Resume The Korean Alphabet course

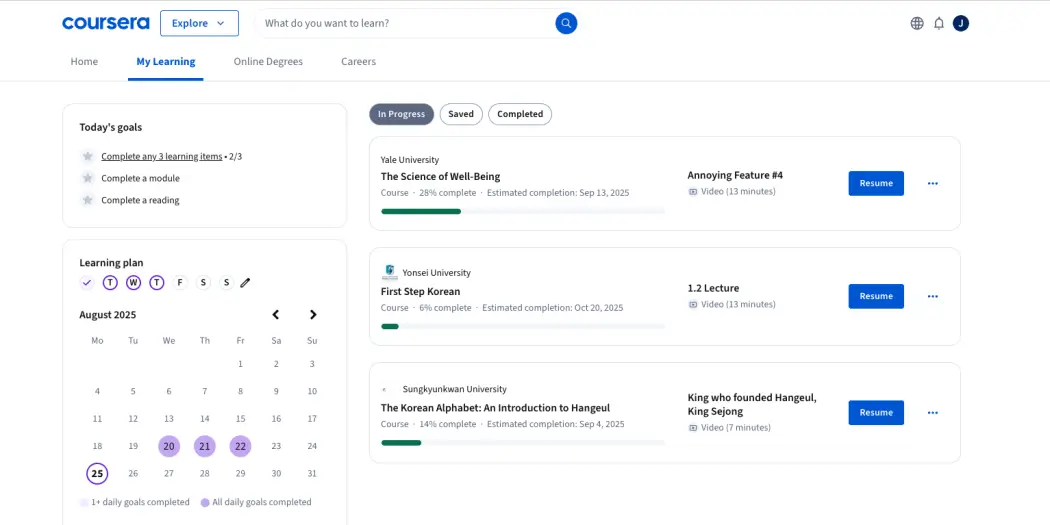click(876, 413)
